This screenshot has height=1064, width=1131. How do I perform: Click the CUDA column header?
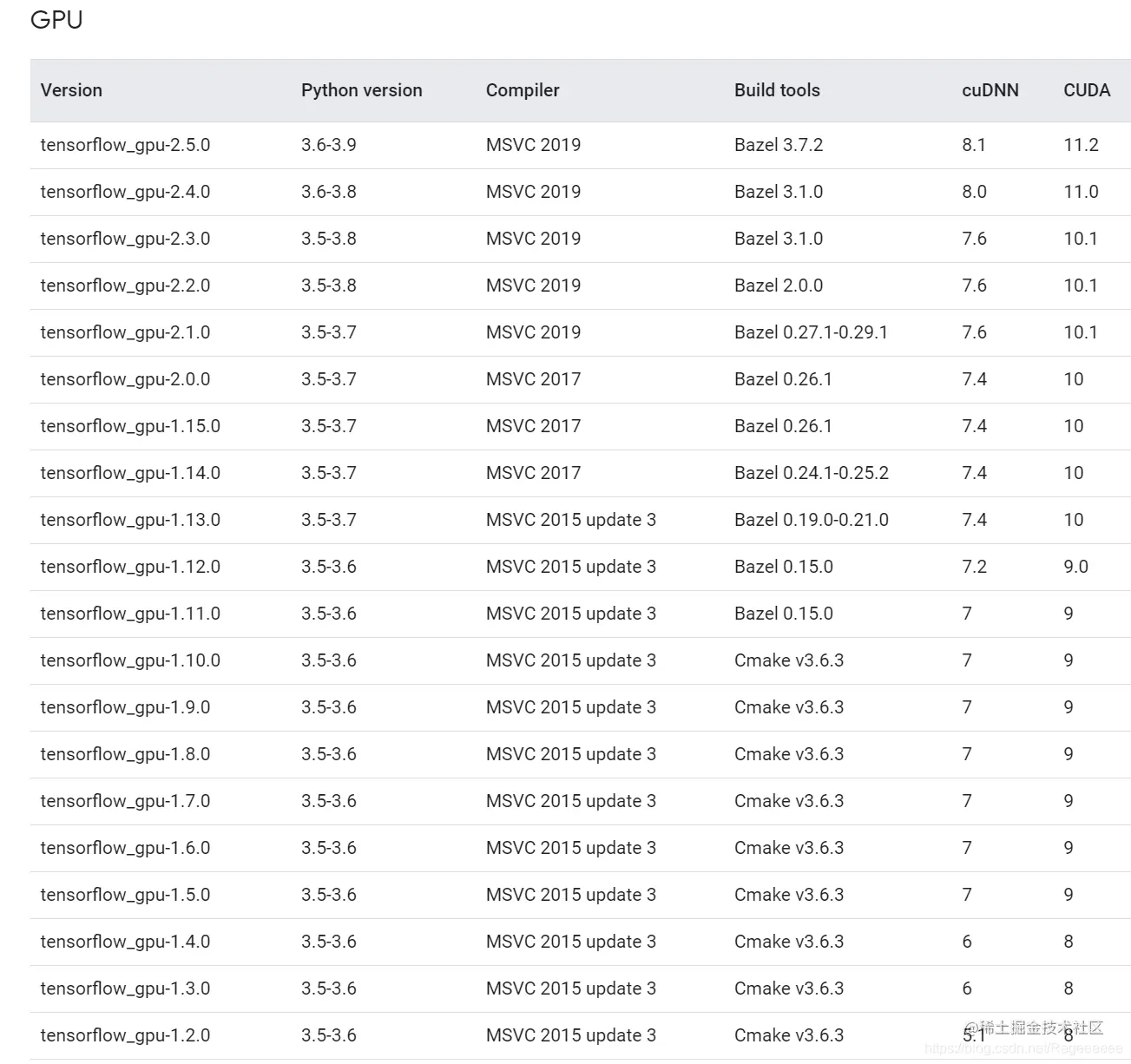[x=1087, y=90]
